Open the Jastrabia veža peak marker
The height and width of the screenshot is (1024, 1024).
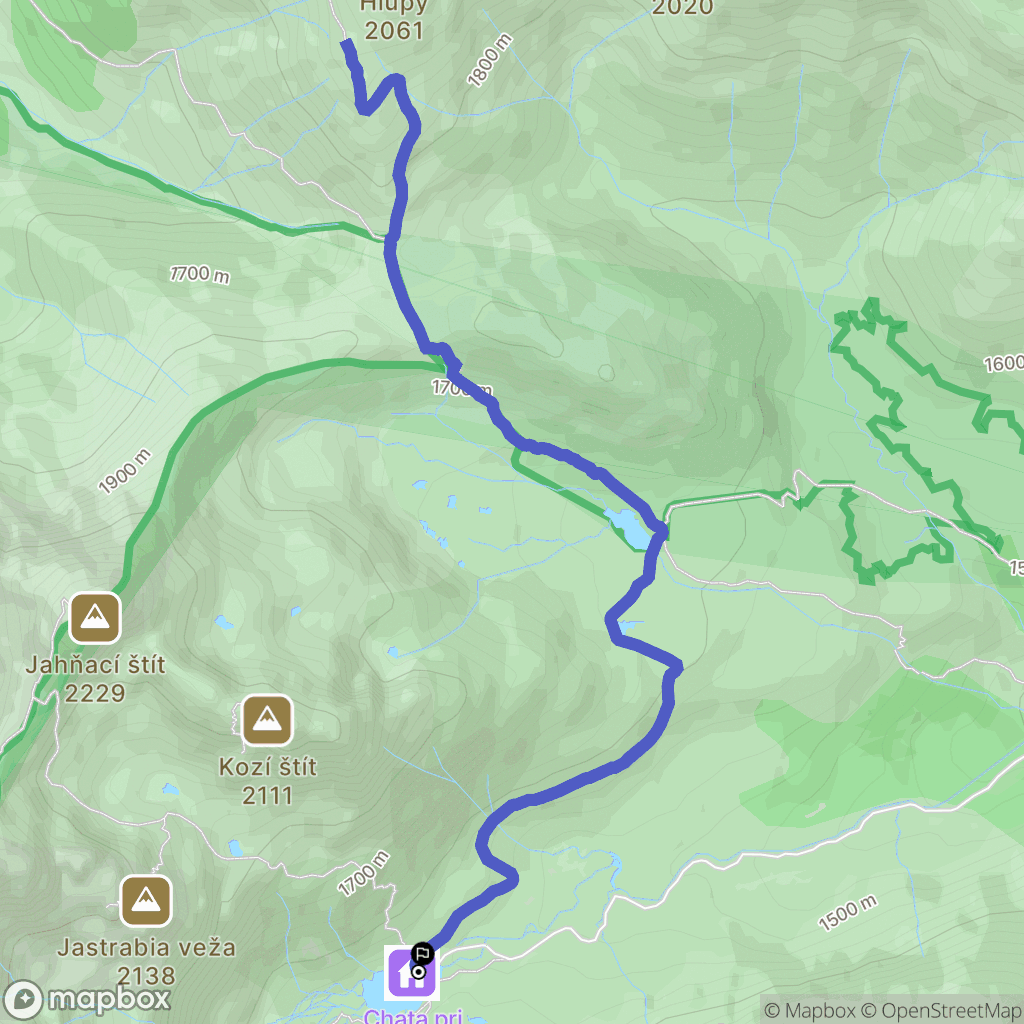(x=146, y=901)
